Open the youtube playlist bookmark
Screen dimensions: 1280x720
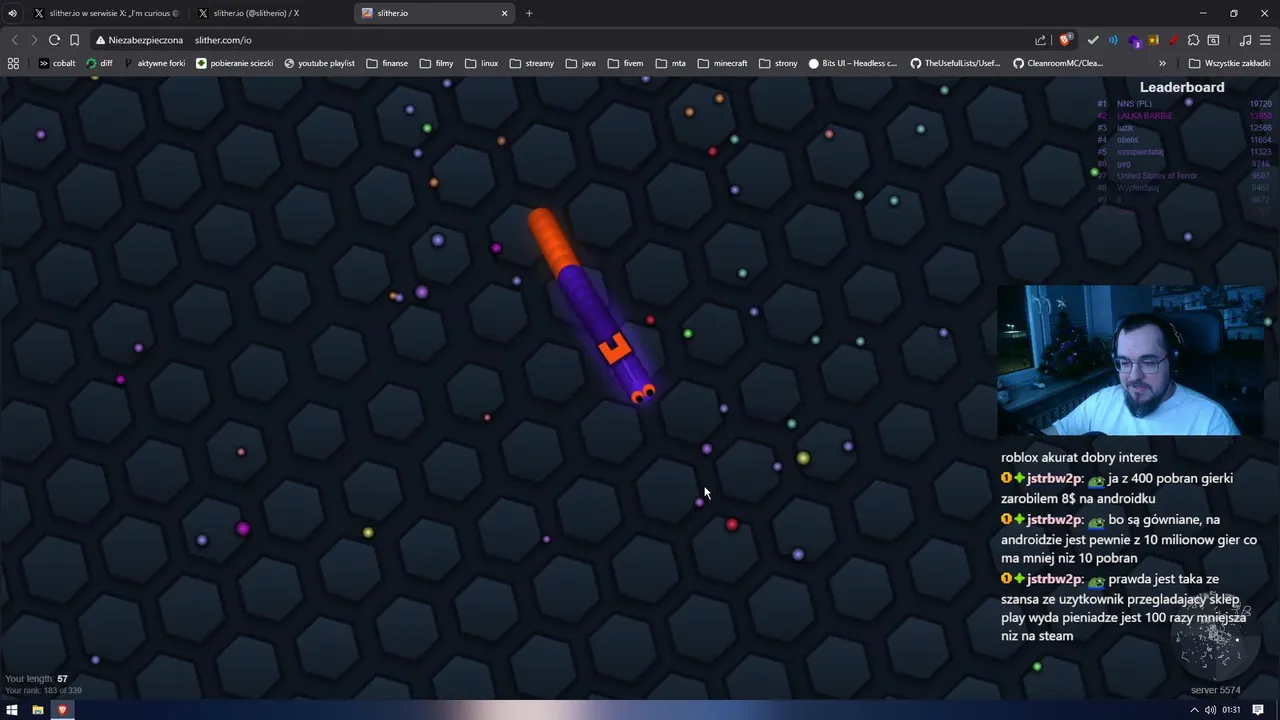(x=319, y=63)
